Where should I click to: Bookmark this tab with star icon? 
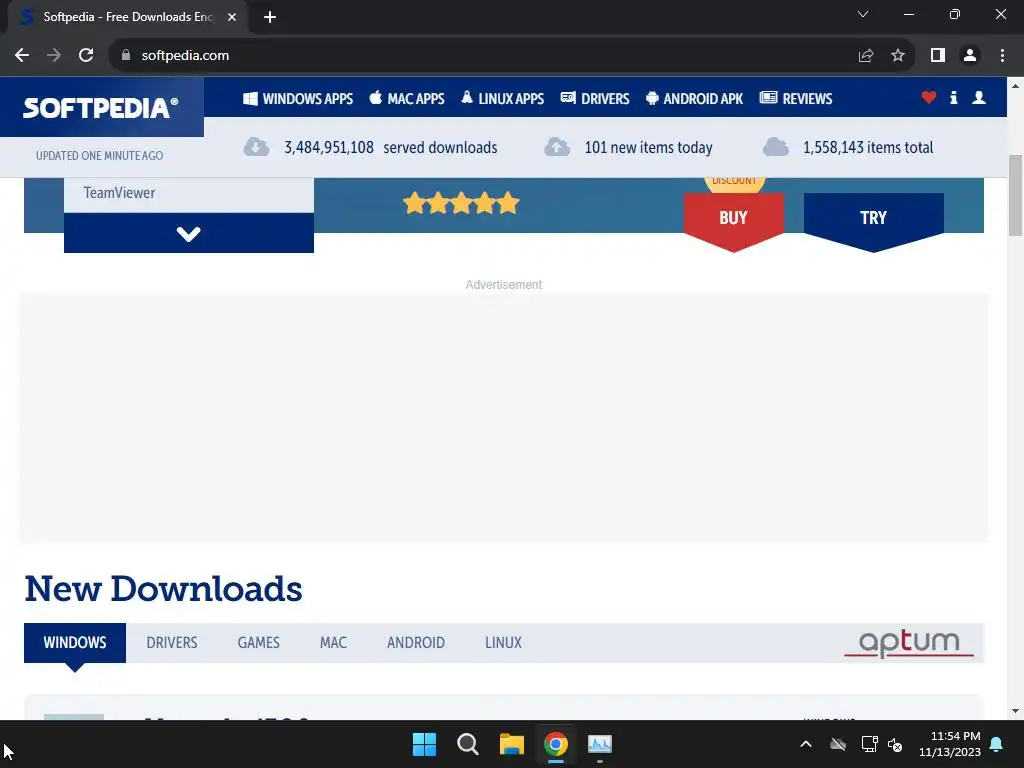(898, 56)
